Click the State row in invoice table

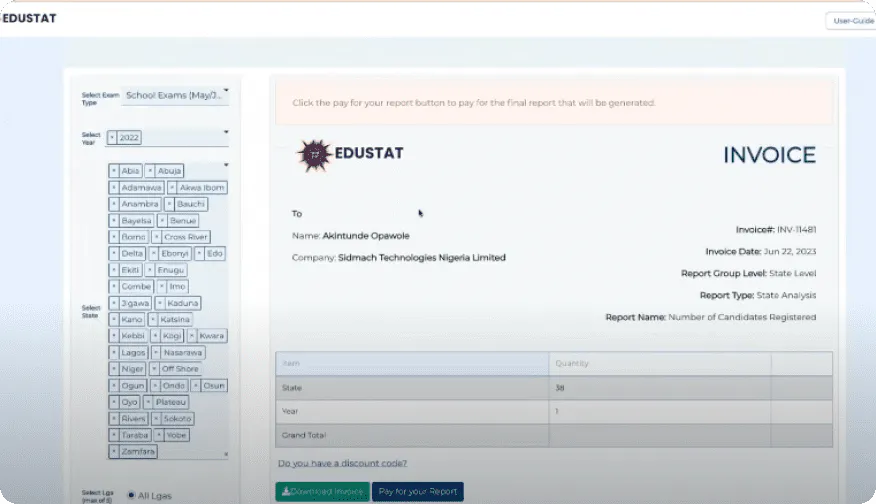point(554,388)
